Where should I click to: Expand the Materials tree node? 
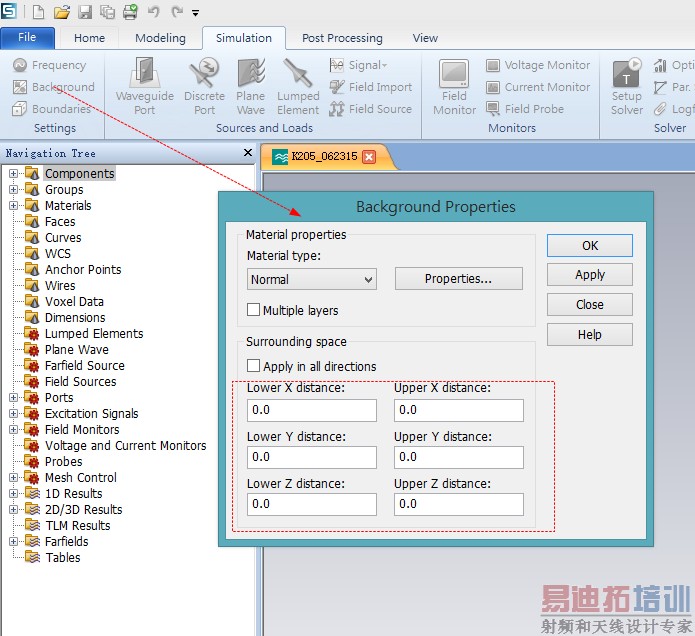click(x=13, y=205)
